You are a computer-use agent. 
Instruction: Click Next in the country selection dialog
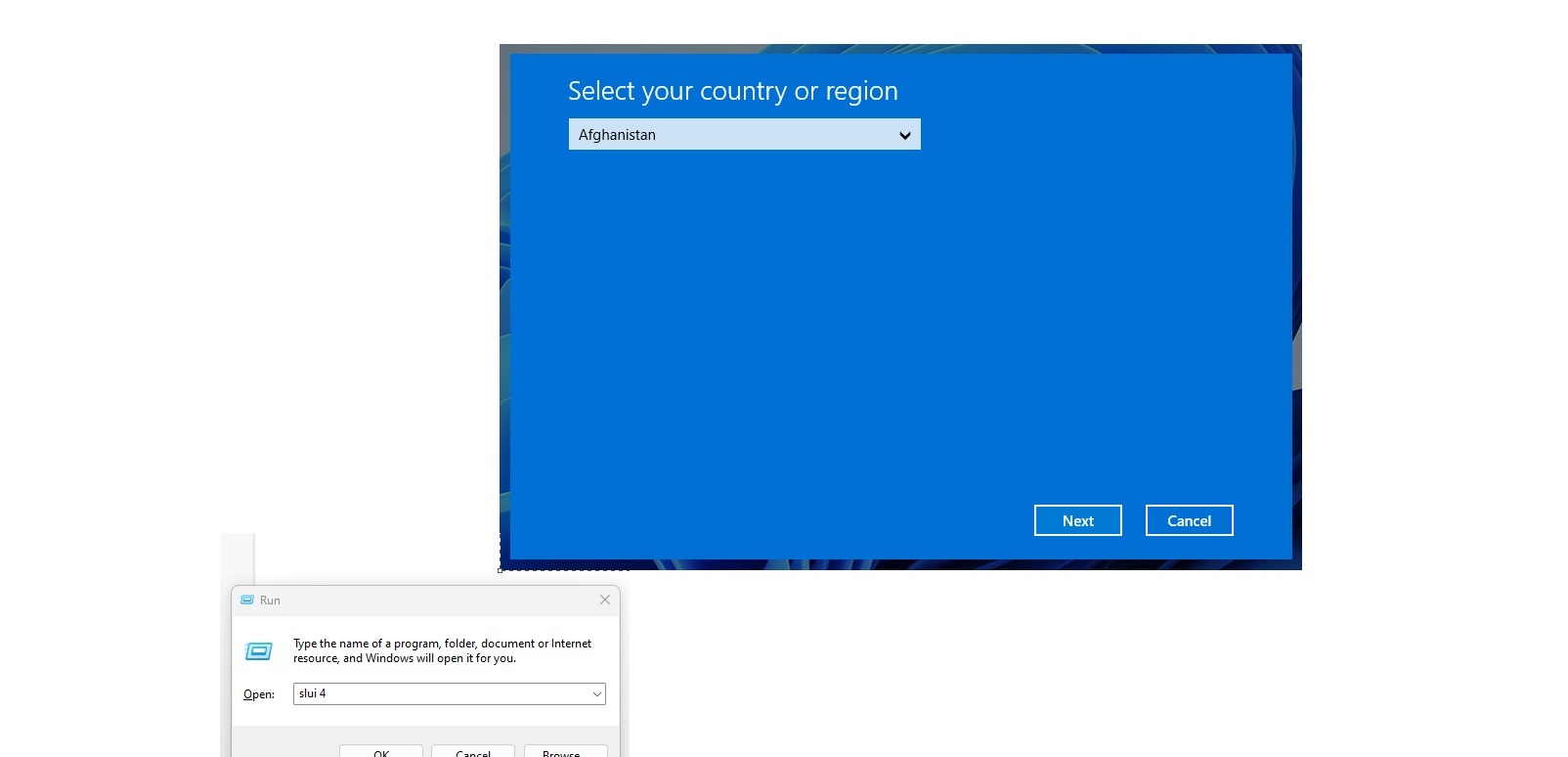tap(1077, 520)
